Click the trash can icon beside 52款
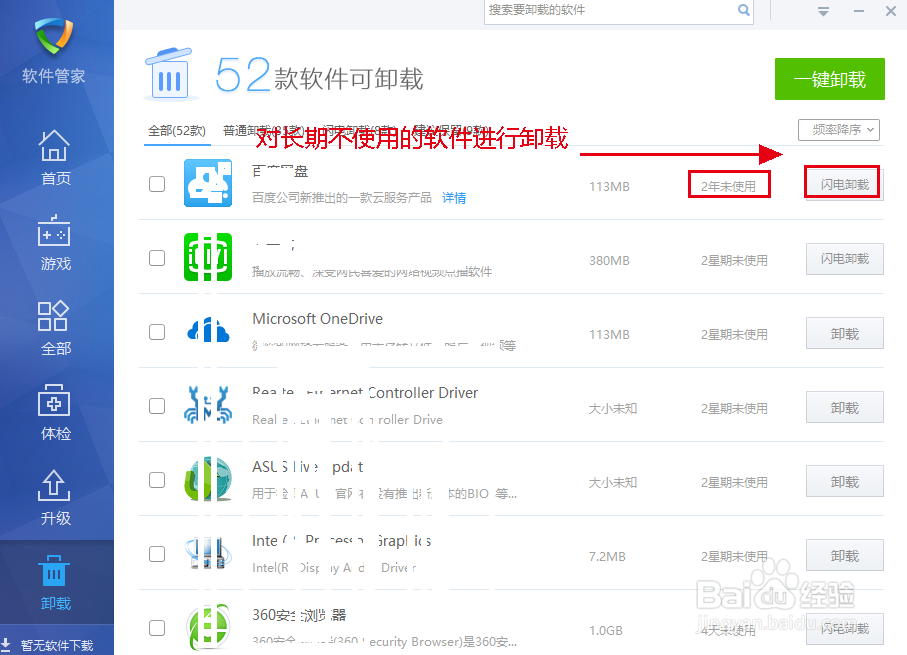This screenshot has height=655, width=907. [x=169, y=74]
